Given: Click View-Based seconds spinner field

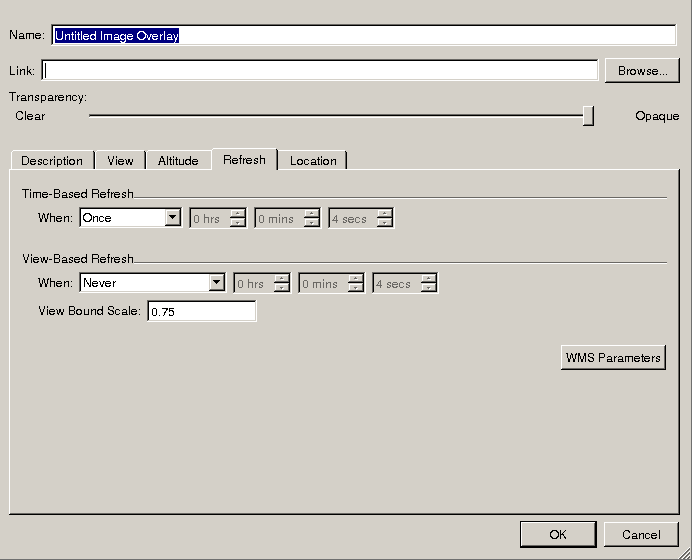Looking at the screenshot, I should point(397,284).
